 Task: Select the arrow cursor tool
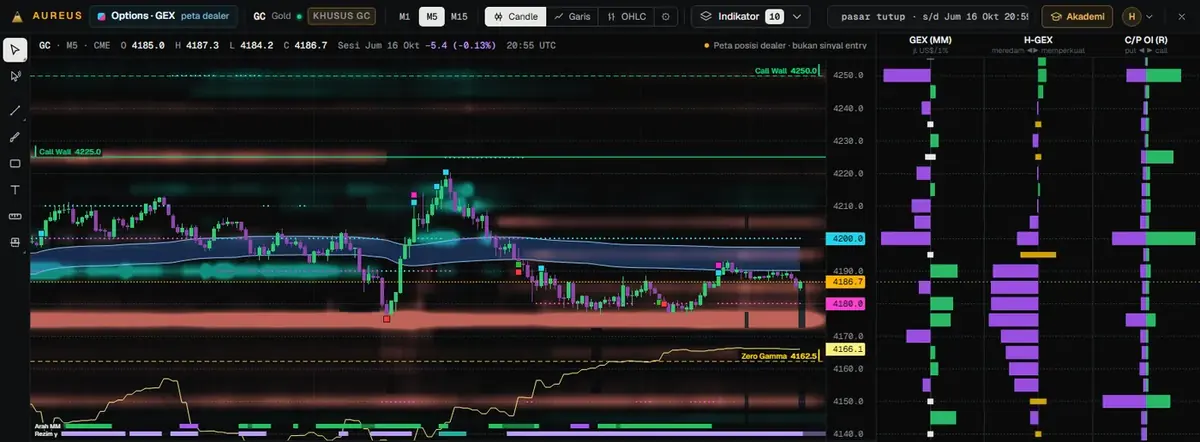click(x=15, y=50)
